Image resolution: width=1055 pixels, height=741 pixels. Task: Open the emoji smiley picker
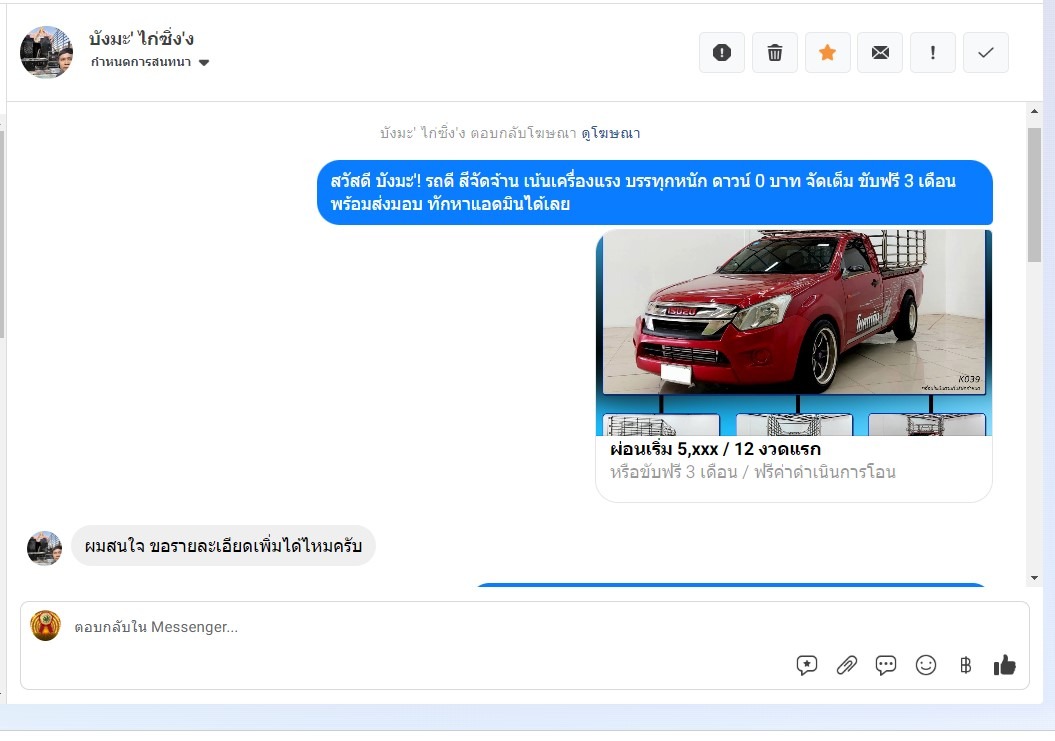click(x=926, y=665)
